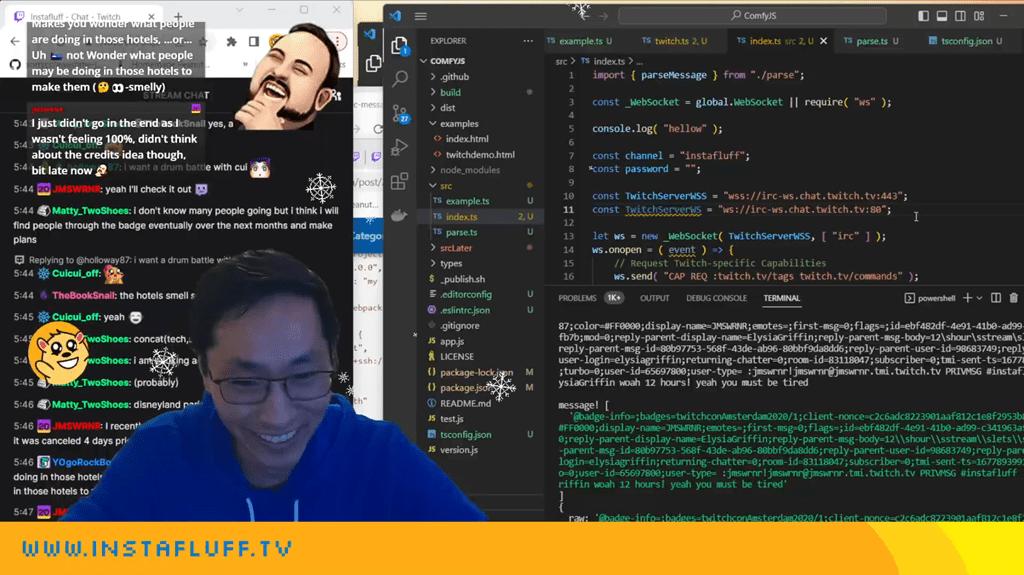Image resolution: width=1024 pixels, height=575 pixels.
Task: Open the PROBLEMS panel tab
Action: point(577,298)
